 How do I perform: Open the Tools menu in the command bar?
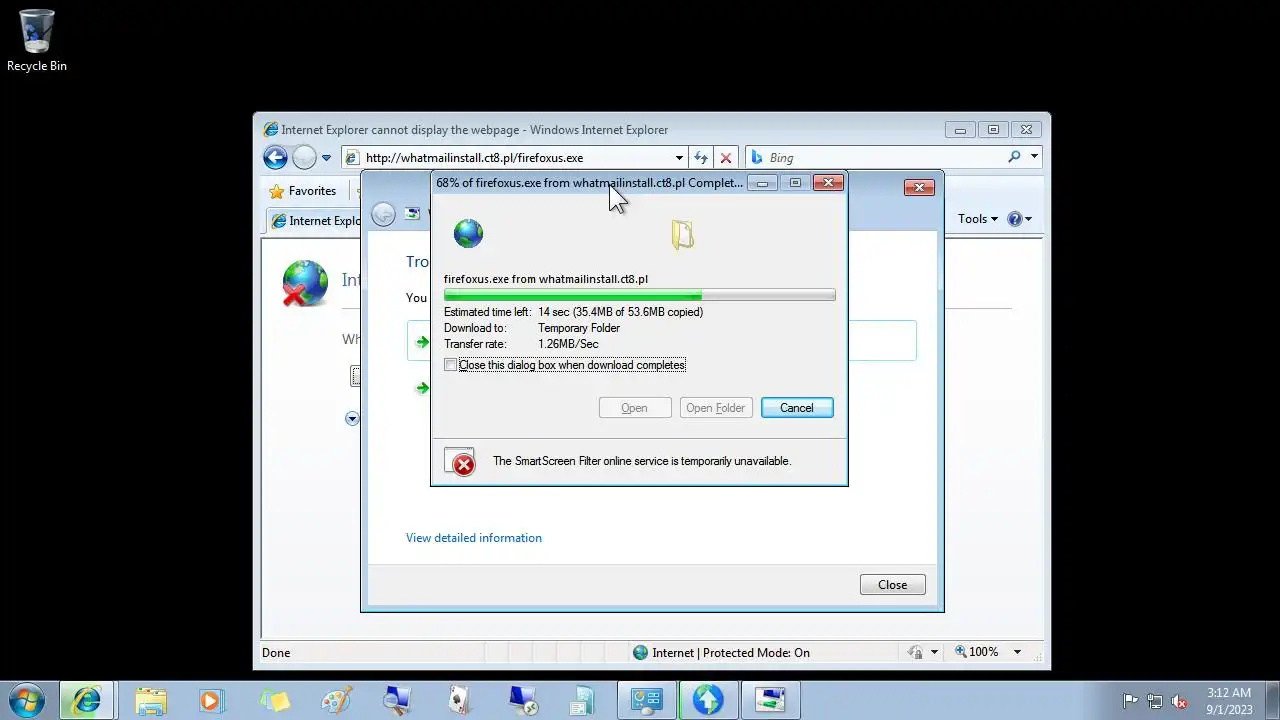point(977,219)
